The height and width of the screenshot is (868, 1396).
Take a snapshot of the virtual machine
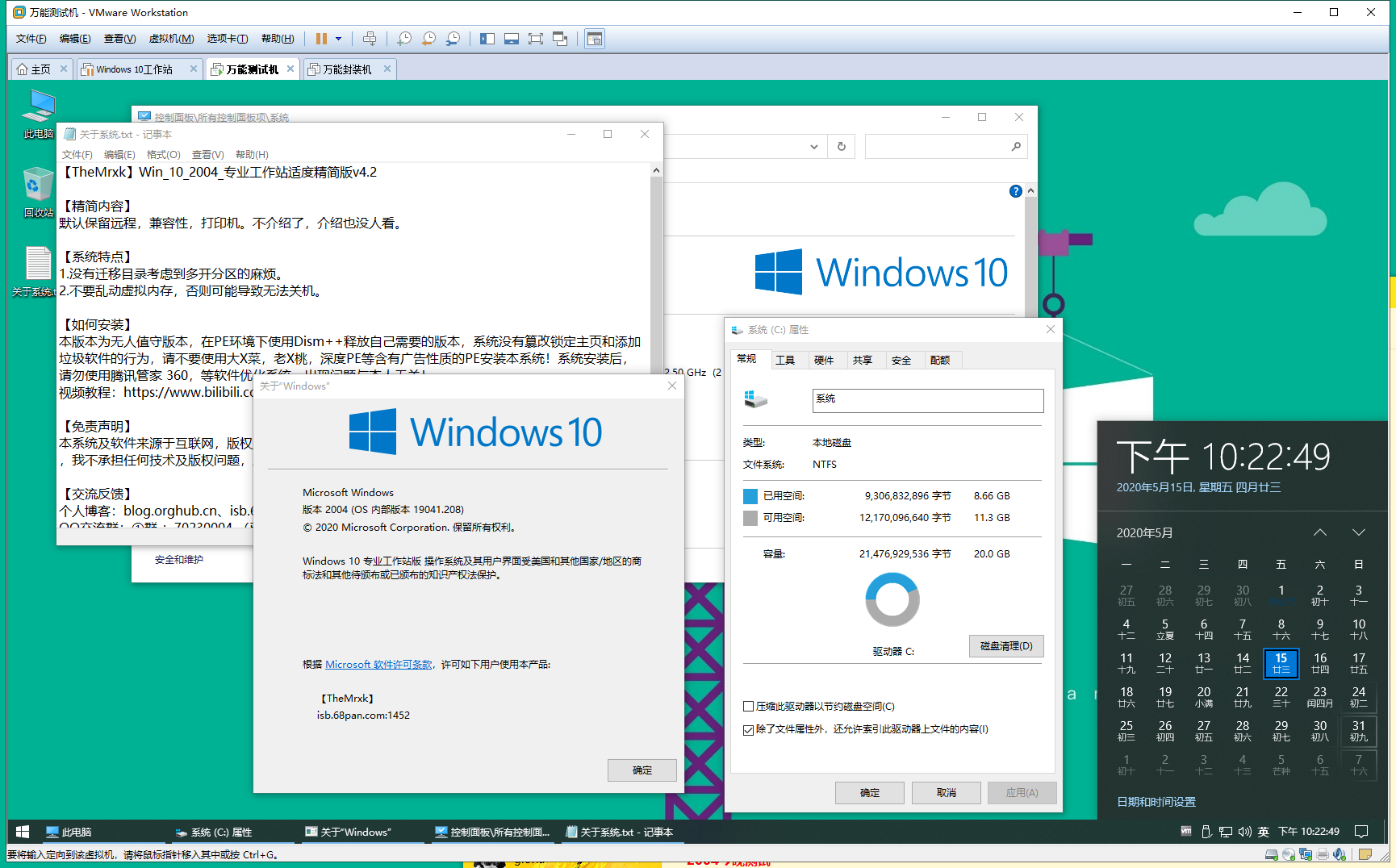coord(404,38)
